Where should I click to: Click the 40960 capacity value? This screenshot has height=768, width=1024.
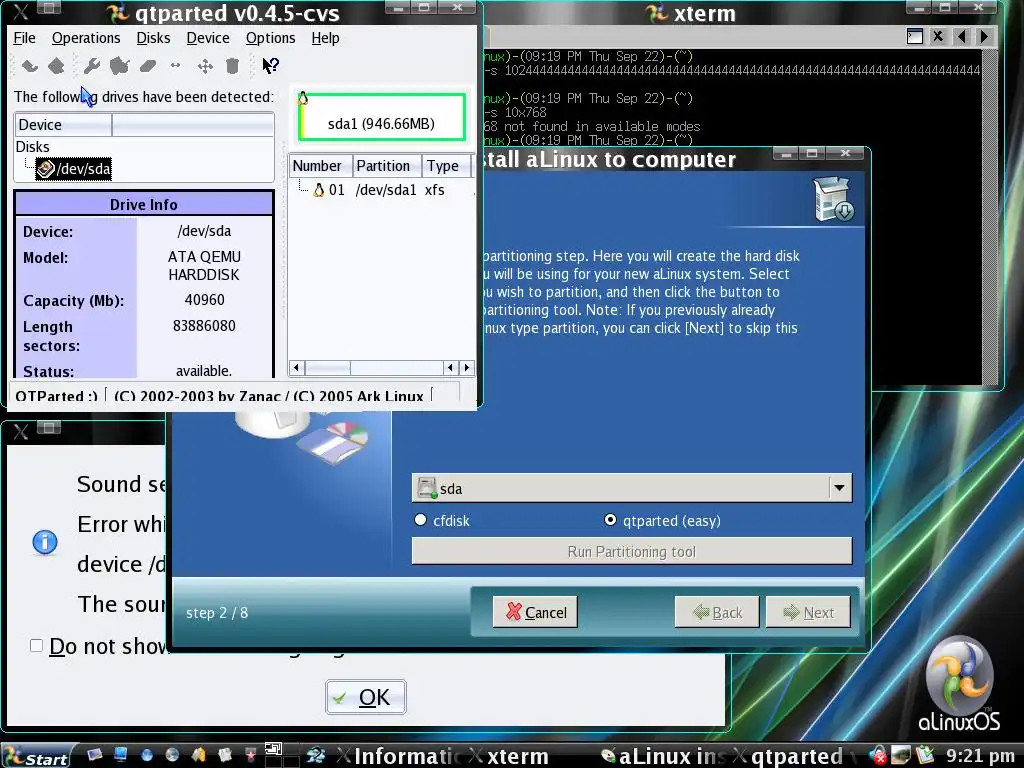point(204,300)
